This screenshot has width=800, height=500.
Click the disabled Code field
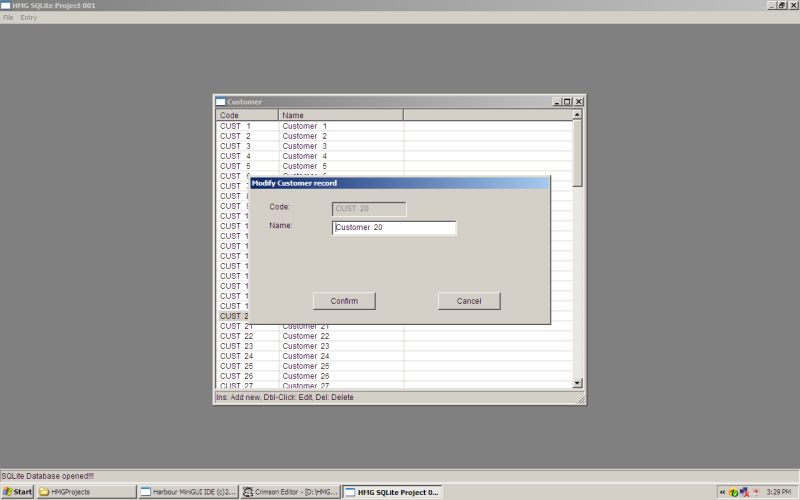click(369, 209)
